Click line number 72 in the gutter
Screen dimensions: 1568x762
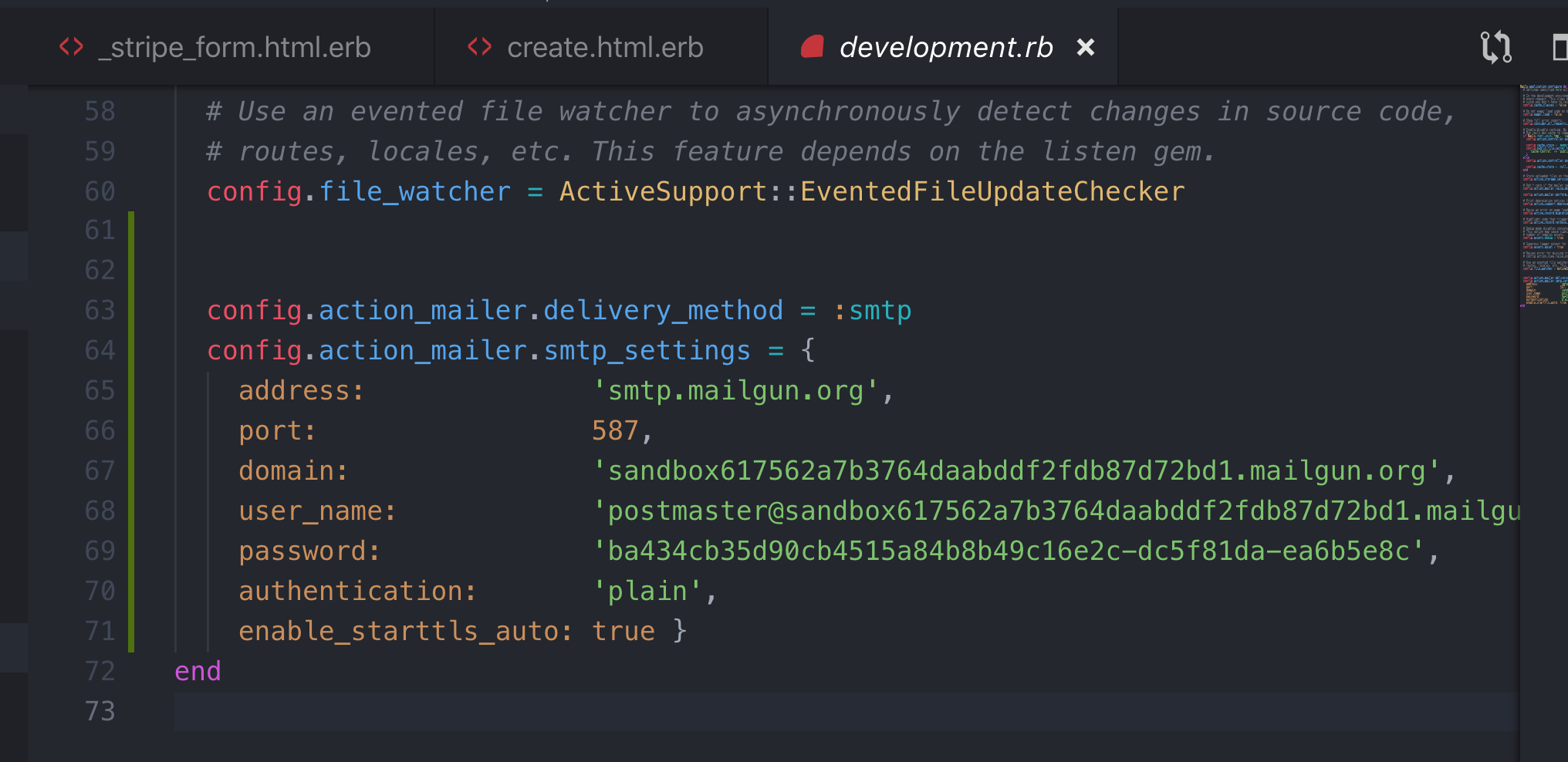tap(100, 672)
